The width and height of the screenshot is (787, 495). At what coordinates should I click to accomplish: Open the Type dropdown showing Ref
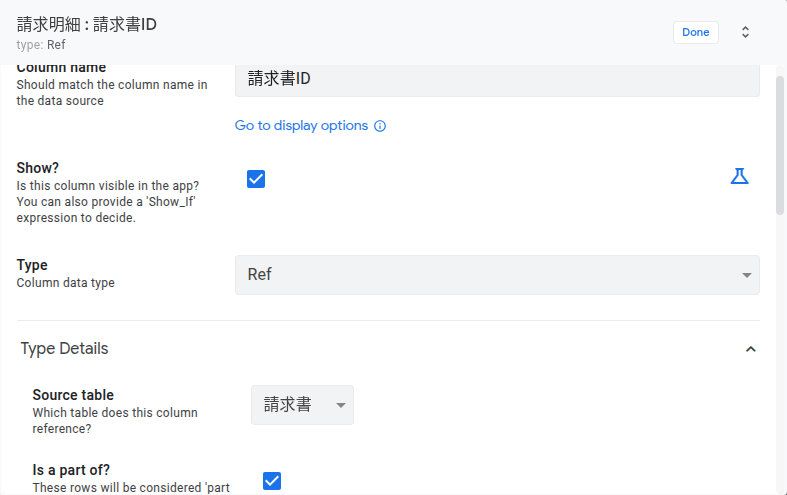tap(496, 275)
